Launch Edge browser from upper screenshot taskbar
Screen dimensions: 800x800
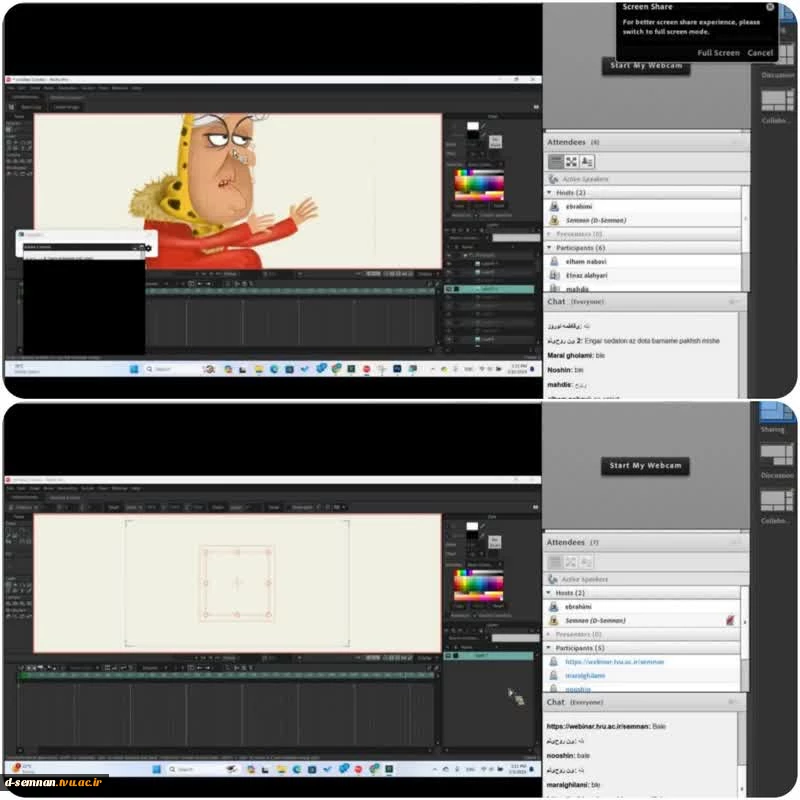pyautogui.click(x=274, y=369)
